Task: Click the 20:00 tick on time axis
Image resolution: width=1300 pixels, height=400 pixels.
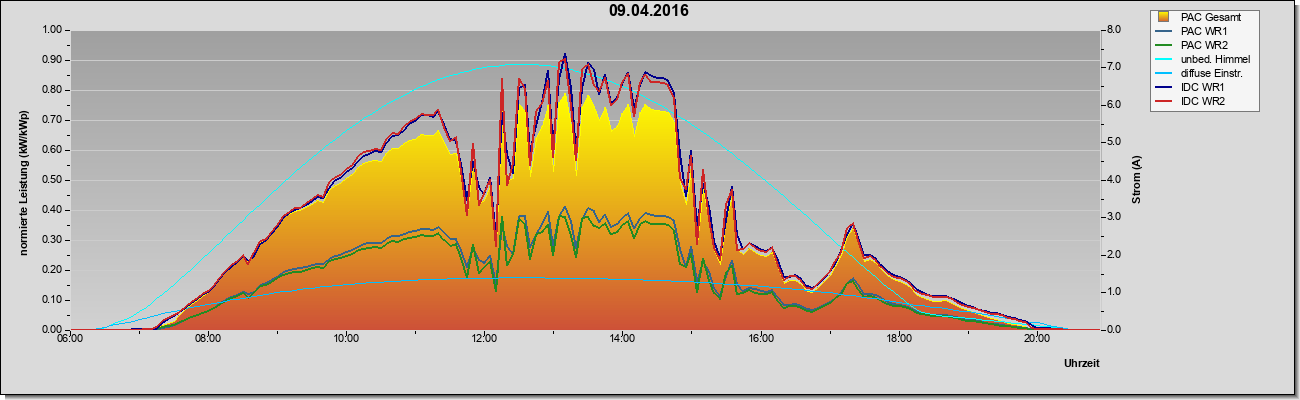Action: (1037, 338)
